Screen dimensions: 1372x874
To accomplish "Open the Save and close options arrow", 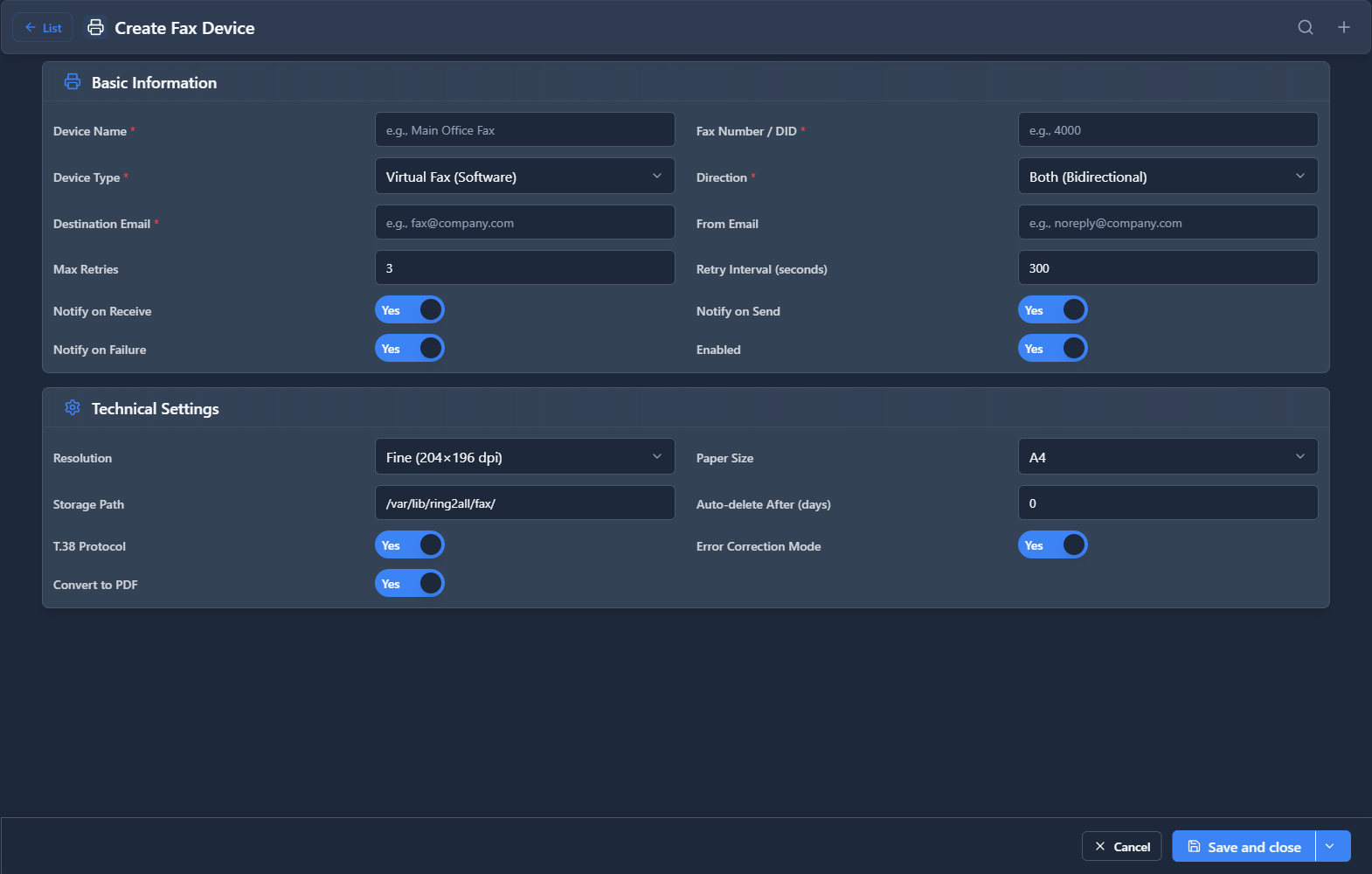I will 1332,846.
